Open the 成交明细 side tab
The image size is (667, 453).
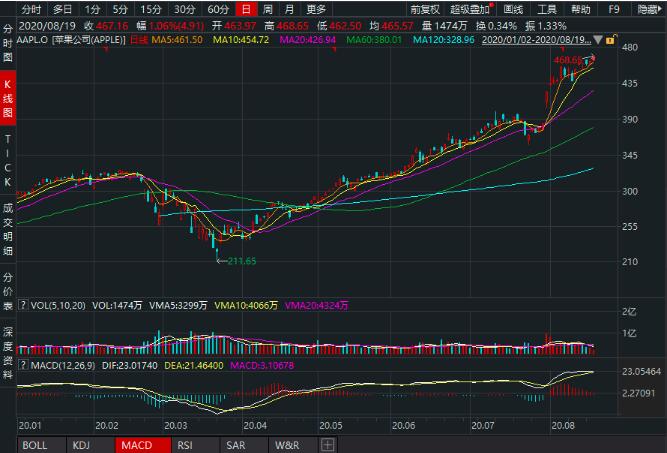coord(8,229)
